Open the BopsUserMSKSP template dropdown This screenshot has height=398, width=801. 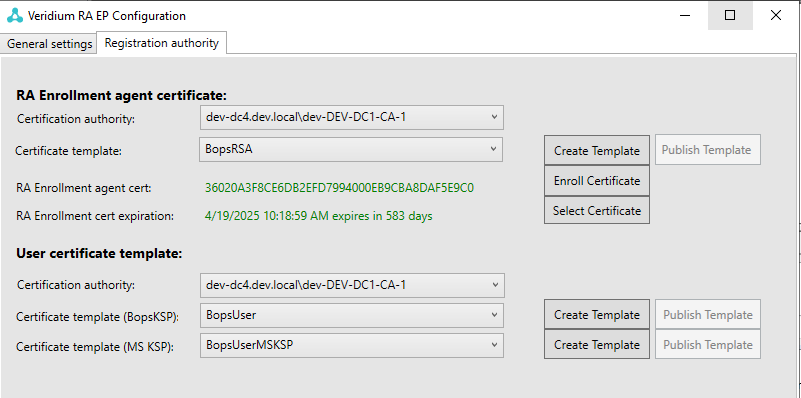351,345
